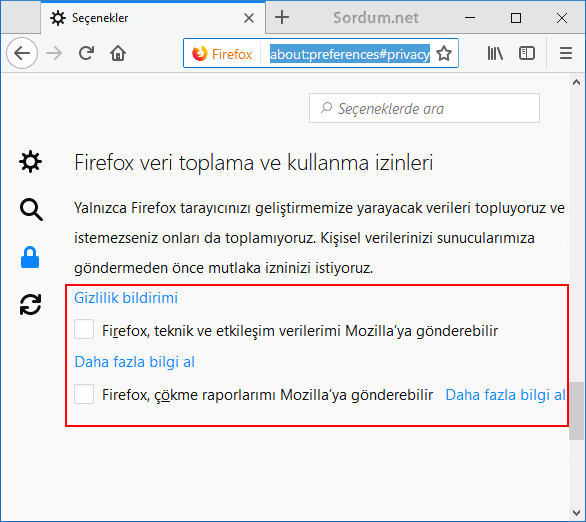Close the Seçenekler tab
This screenshot has height=522, width=586.
point(249,18)
